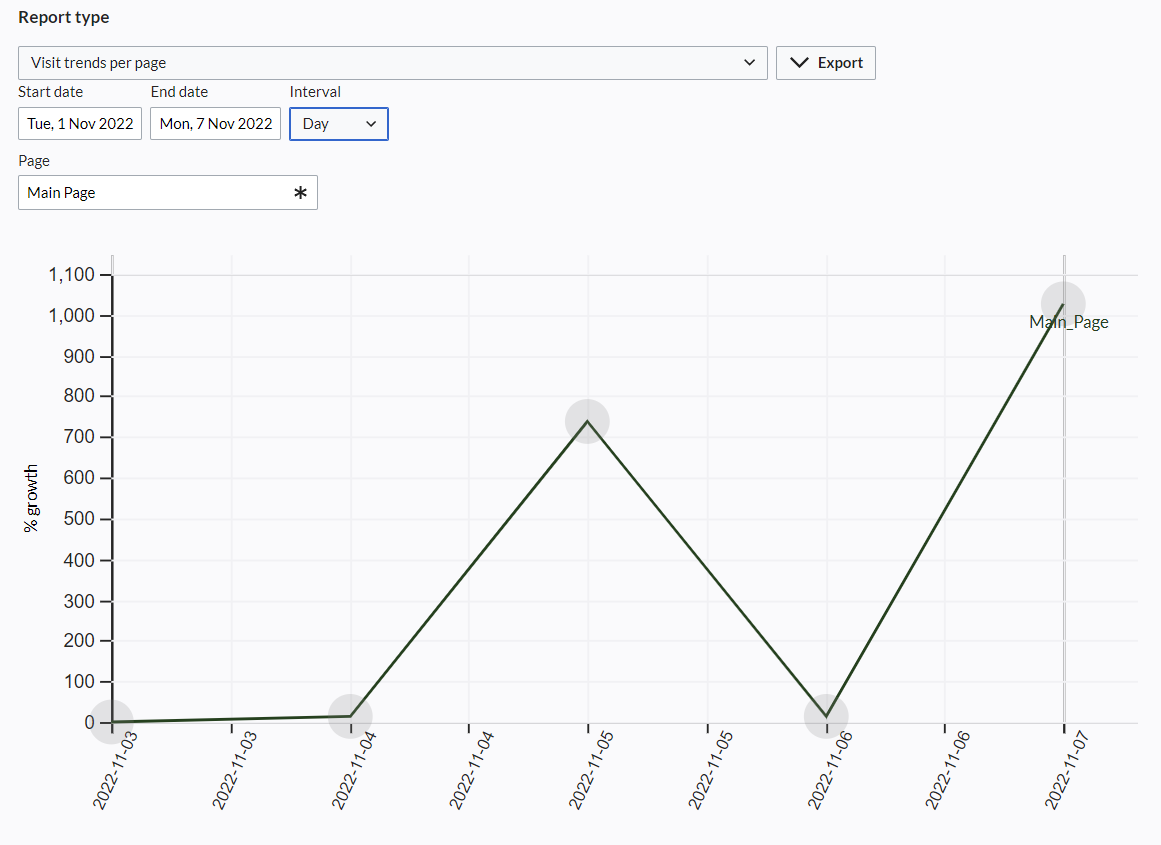Click the Export button
The height and width of the screenshot is (845, 1161).
[x=826, y=63]
